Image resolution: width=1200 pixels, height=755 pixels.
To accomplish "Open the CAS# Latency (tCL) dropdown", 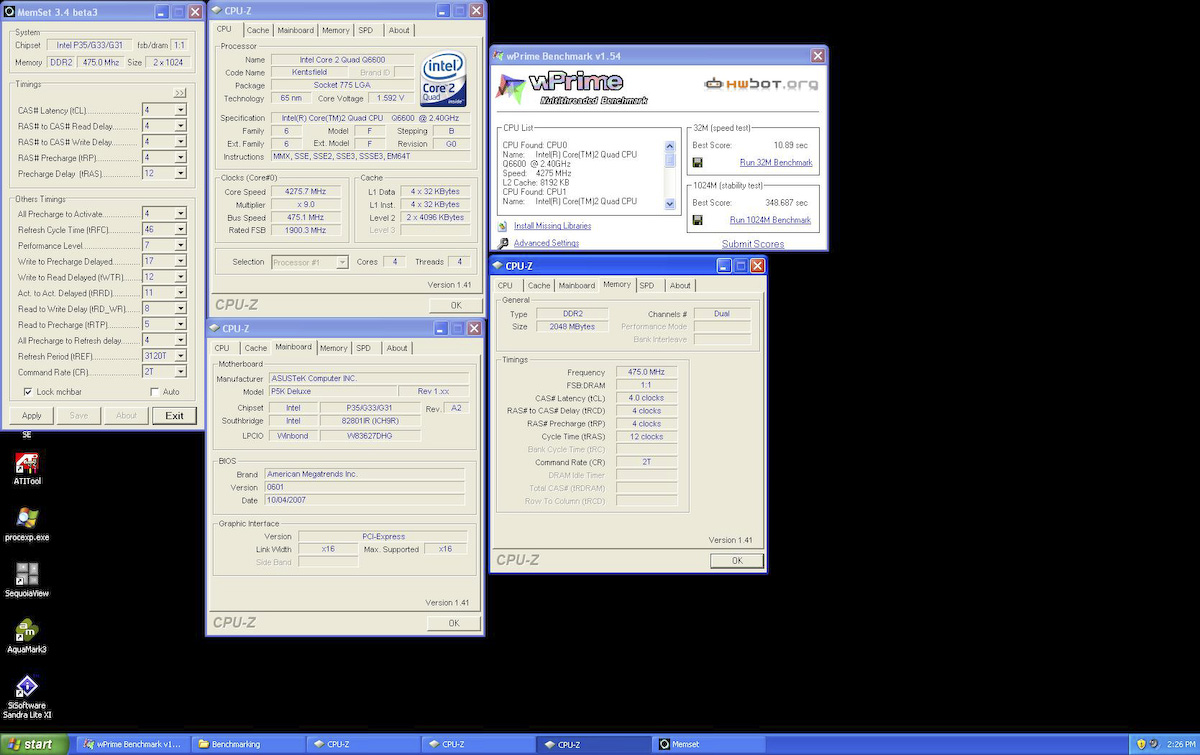I will coord(181,110).
